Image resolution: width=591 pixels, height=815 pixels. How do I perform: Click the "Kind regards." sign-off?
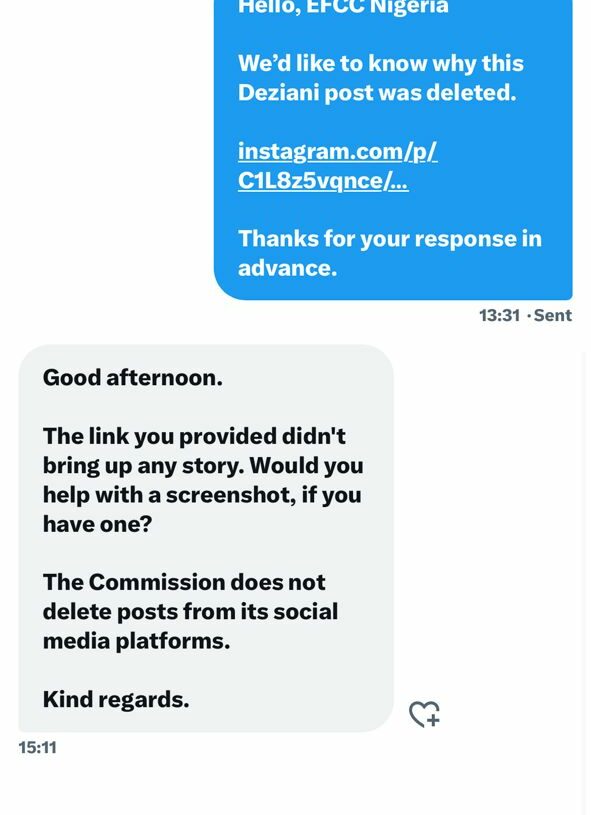tap(116, 699)
